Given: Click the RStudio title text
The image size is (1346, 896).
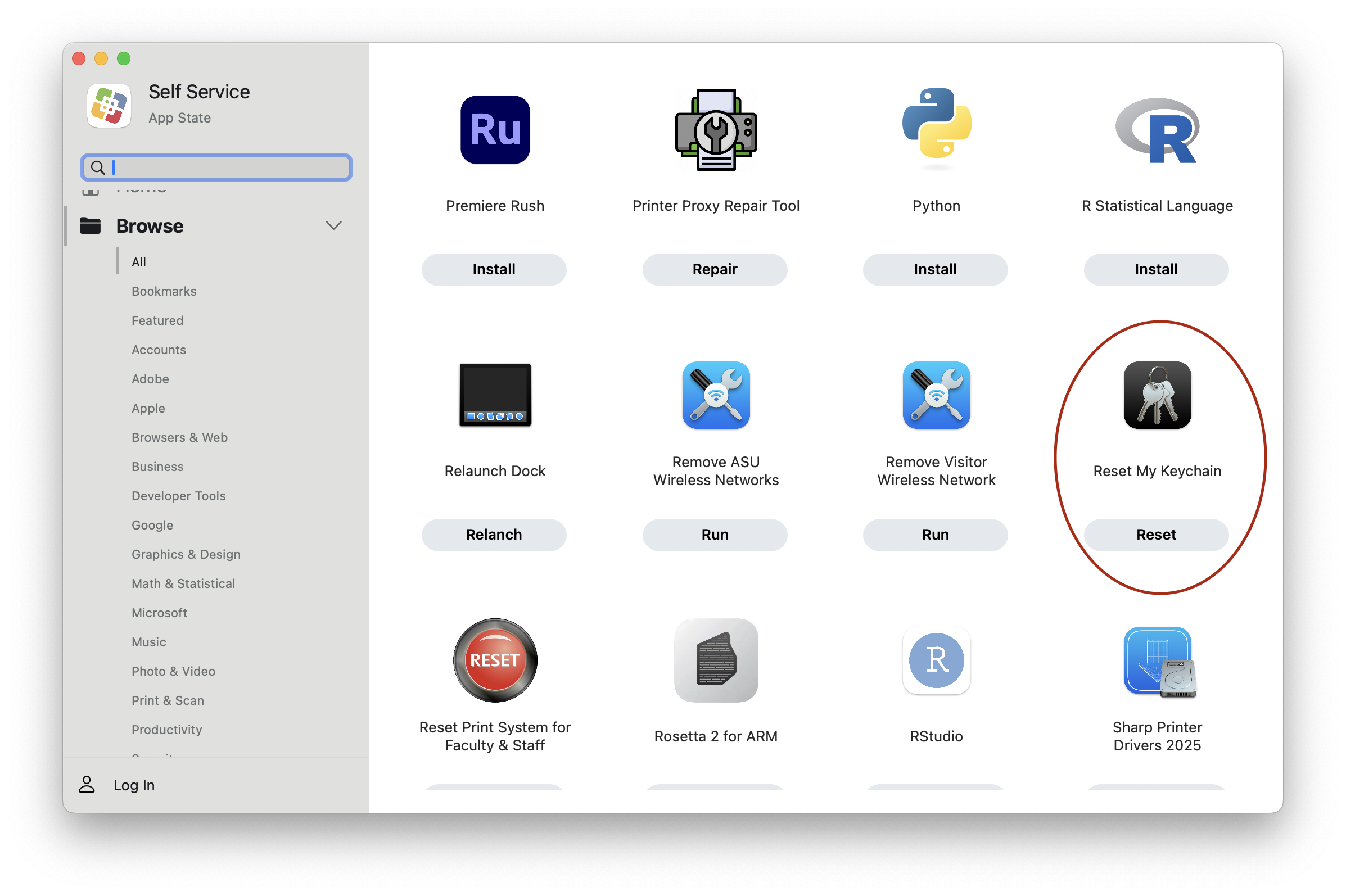Looking at the screenshot, I should [x=936, y=735].
